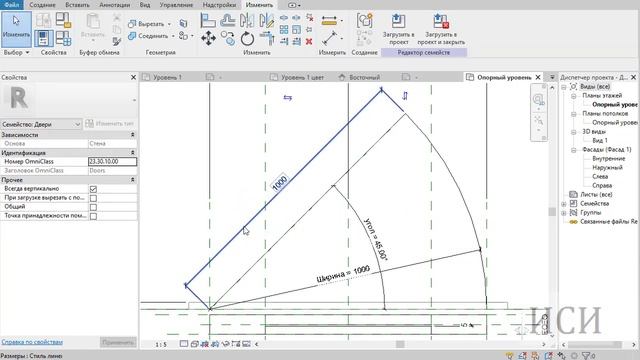This screenshot has height=360, width=640.
Task: Close the Опорный уровень view tab
Action: [538, 77]
